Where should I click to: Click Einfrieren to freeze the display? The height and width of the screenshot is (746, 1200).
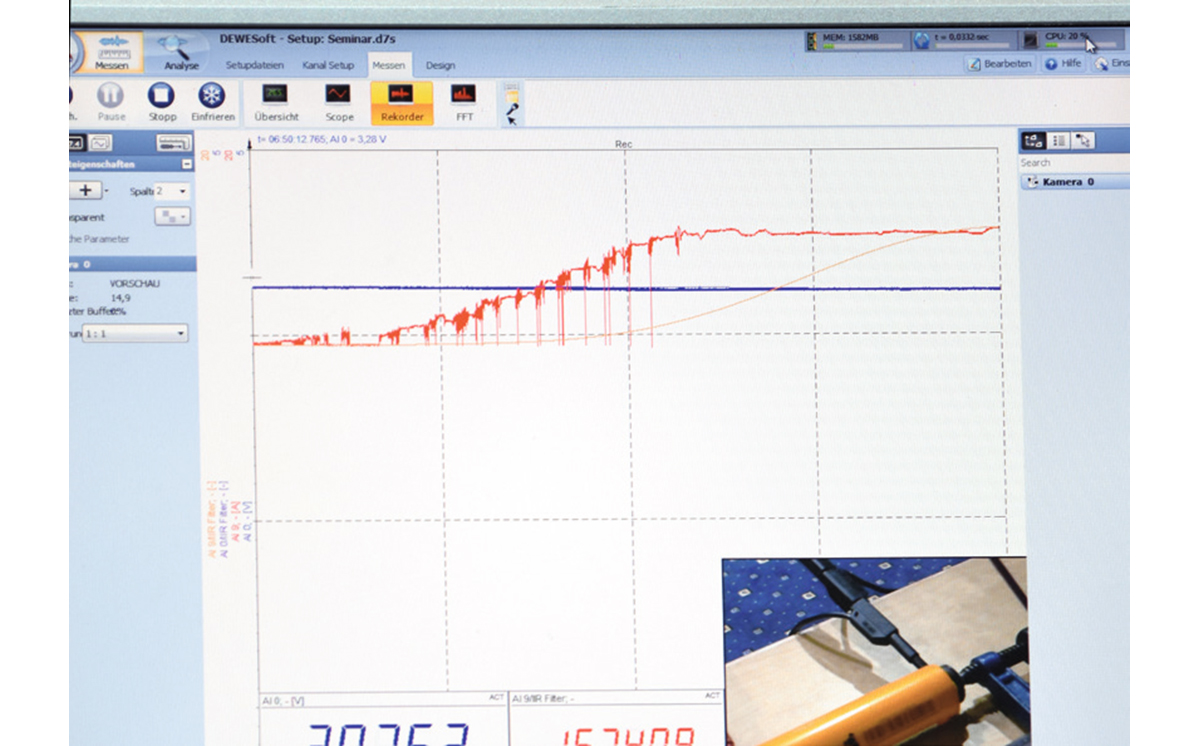(x=212, y=101)
